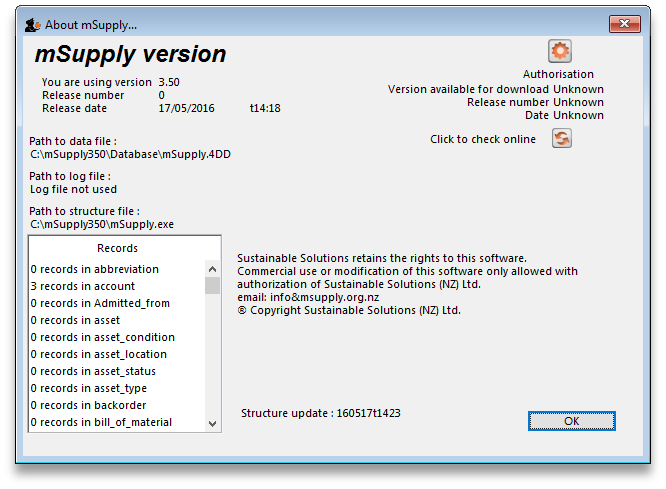Click the Authorisation gear icon

[x=559, y=51]
